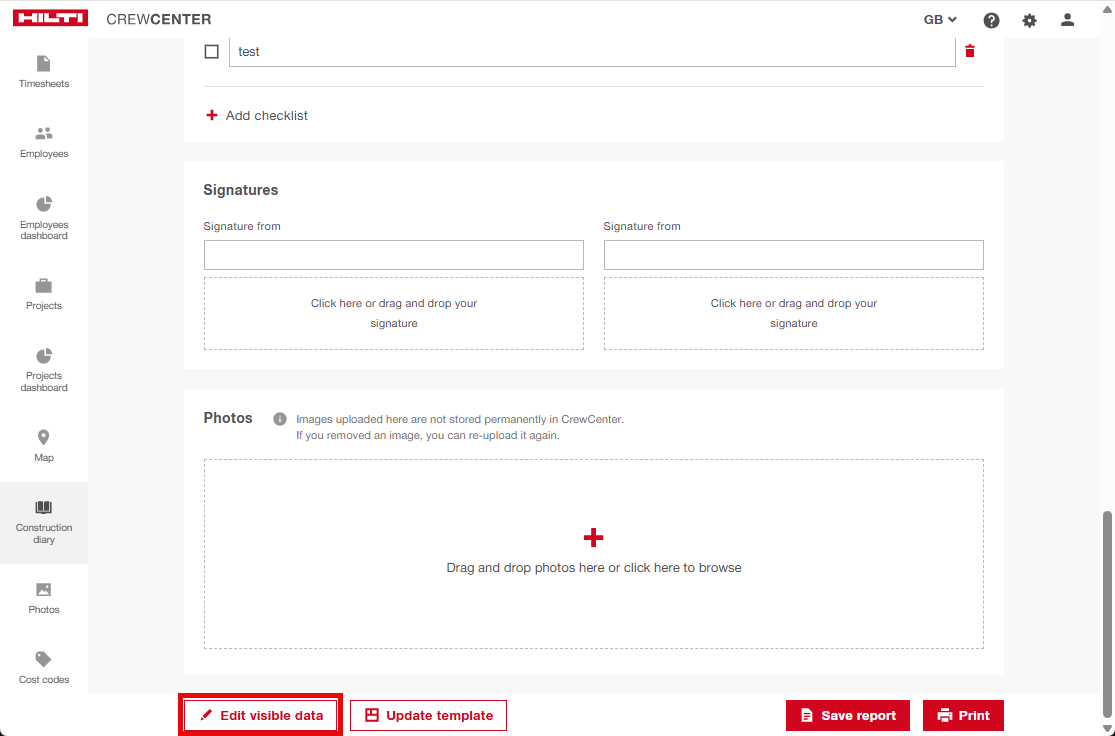Click the left Signature from input field
Image resolution: width=1115 pixels, height=736 pixels.
393,255
